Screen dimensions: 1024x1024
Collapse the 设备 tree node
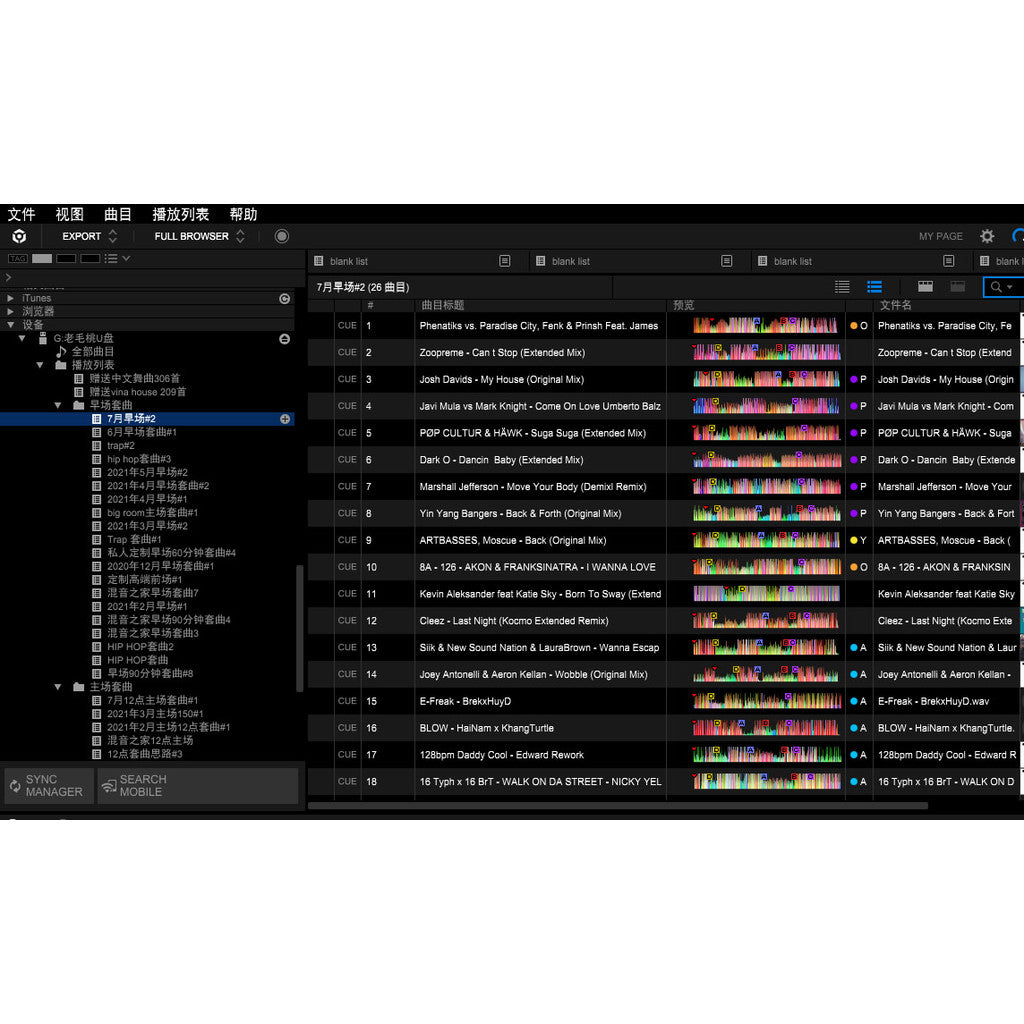coord(10,325)
